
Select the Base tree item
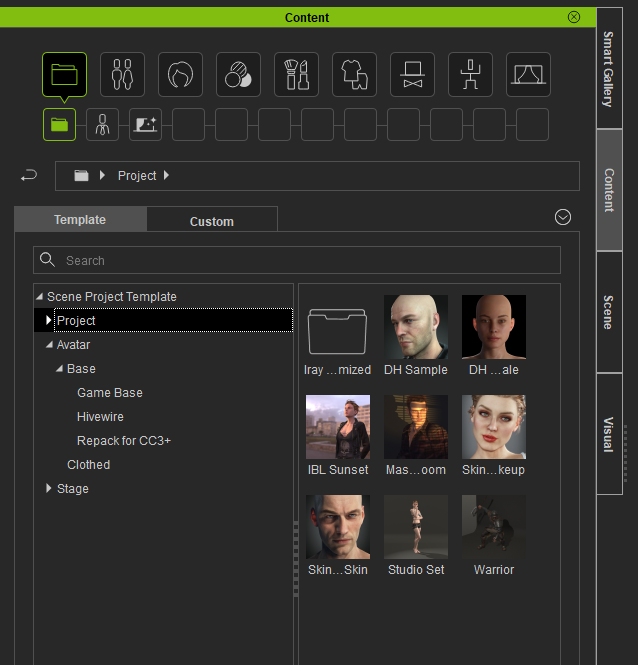tap(81, 369)
